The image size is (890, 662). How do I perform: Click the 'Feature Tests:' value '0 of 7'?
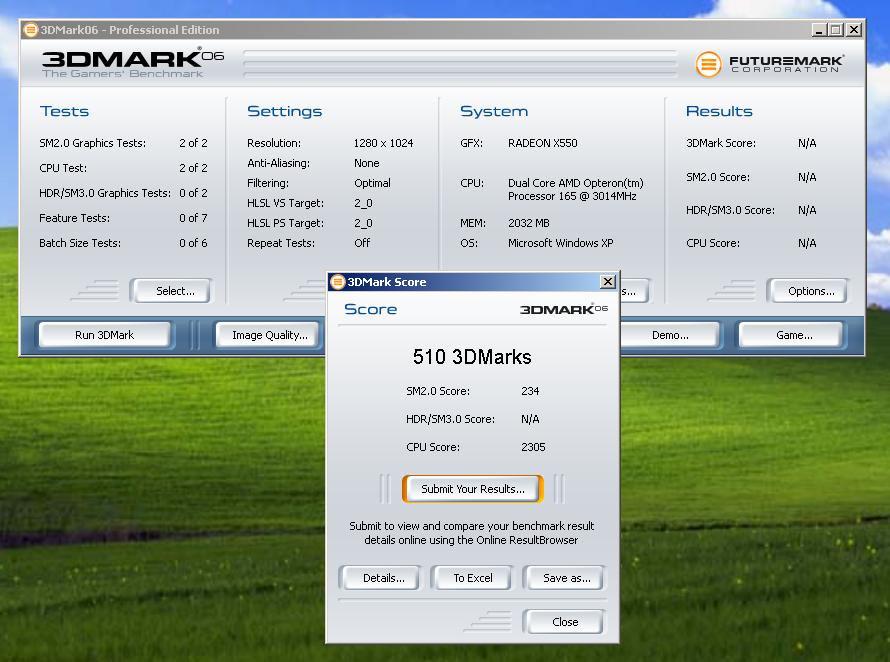coord(193,218)
